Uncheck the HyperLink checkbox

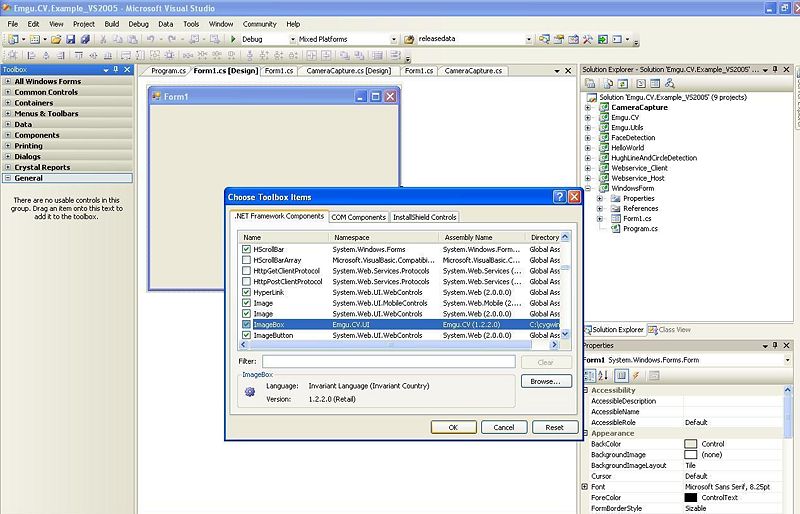coord(246,292)
